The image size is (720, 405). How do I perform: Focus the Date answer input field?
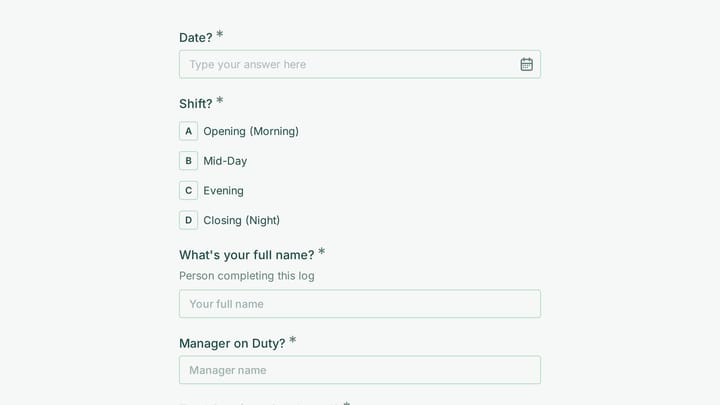click(x=360, y=64)
